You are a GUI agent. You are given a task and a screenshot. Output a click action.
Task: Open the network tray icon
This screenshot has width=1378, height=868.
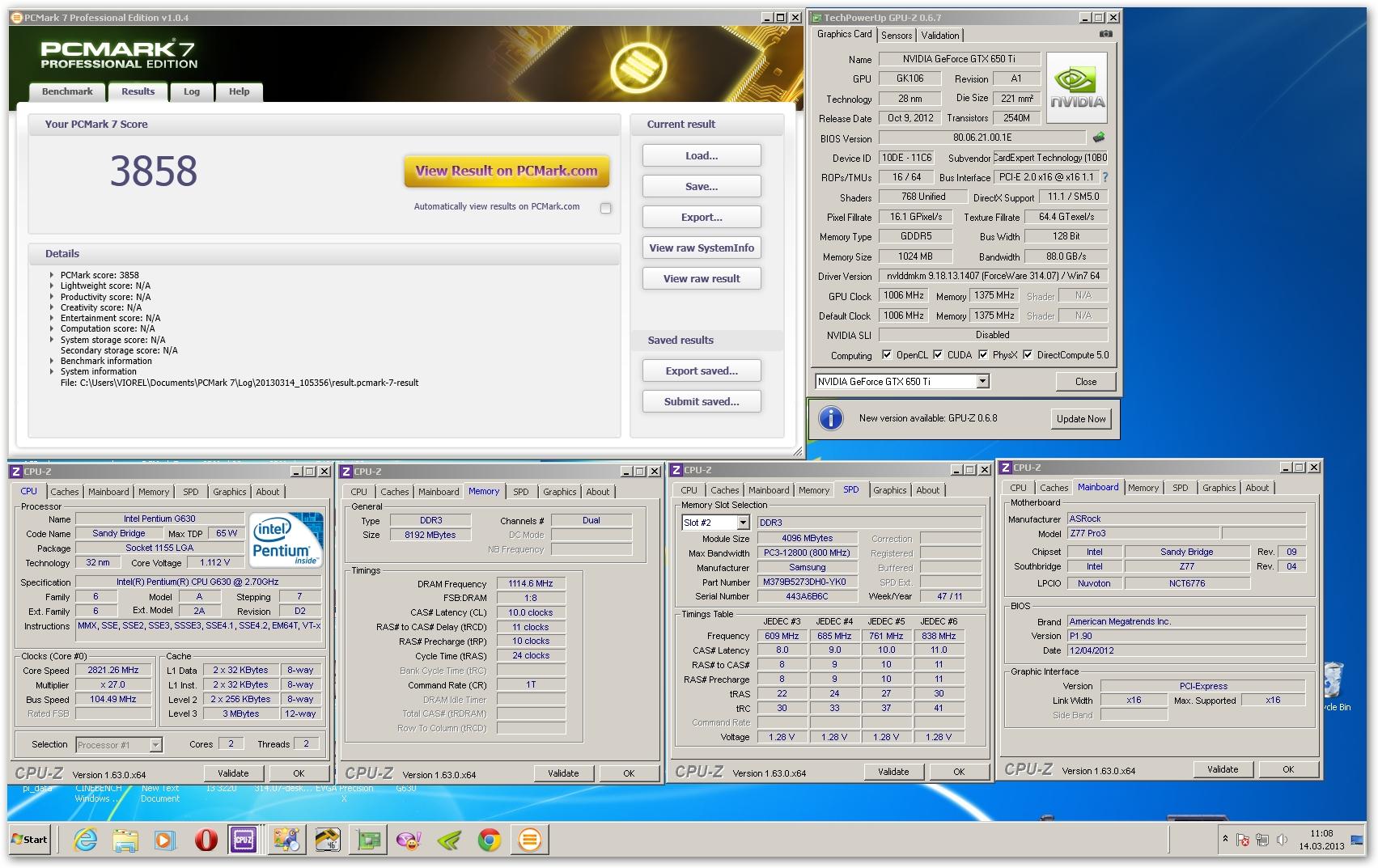(1262, 840)
